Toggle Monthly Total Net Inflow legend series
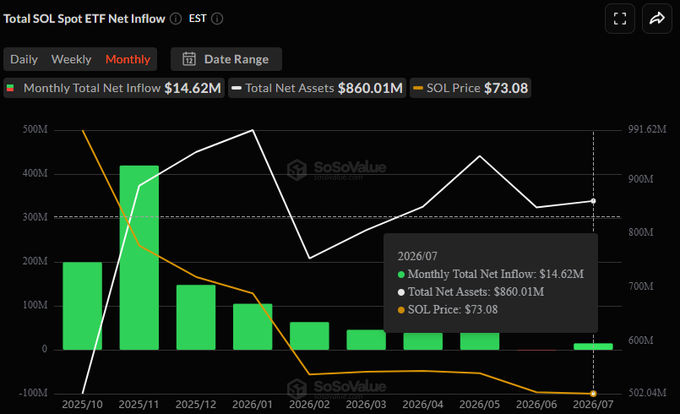This screenshot has height=414, width=680. coord(114,88)
